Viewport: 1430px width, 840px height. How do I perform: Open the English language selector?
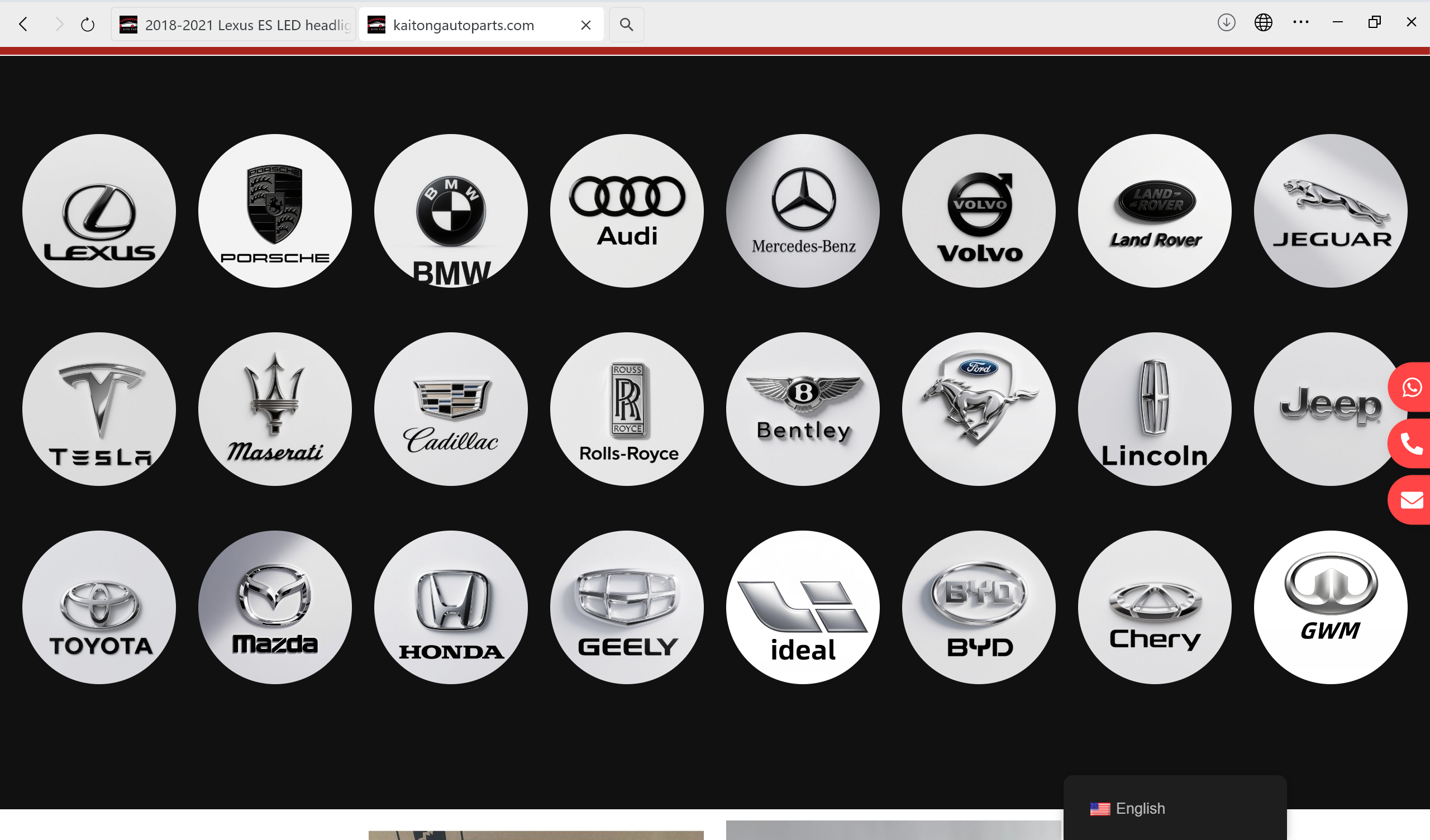tap(1128, 808)
